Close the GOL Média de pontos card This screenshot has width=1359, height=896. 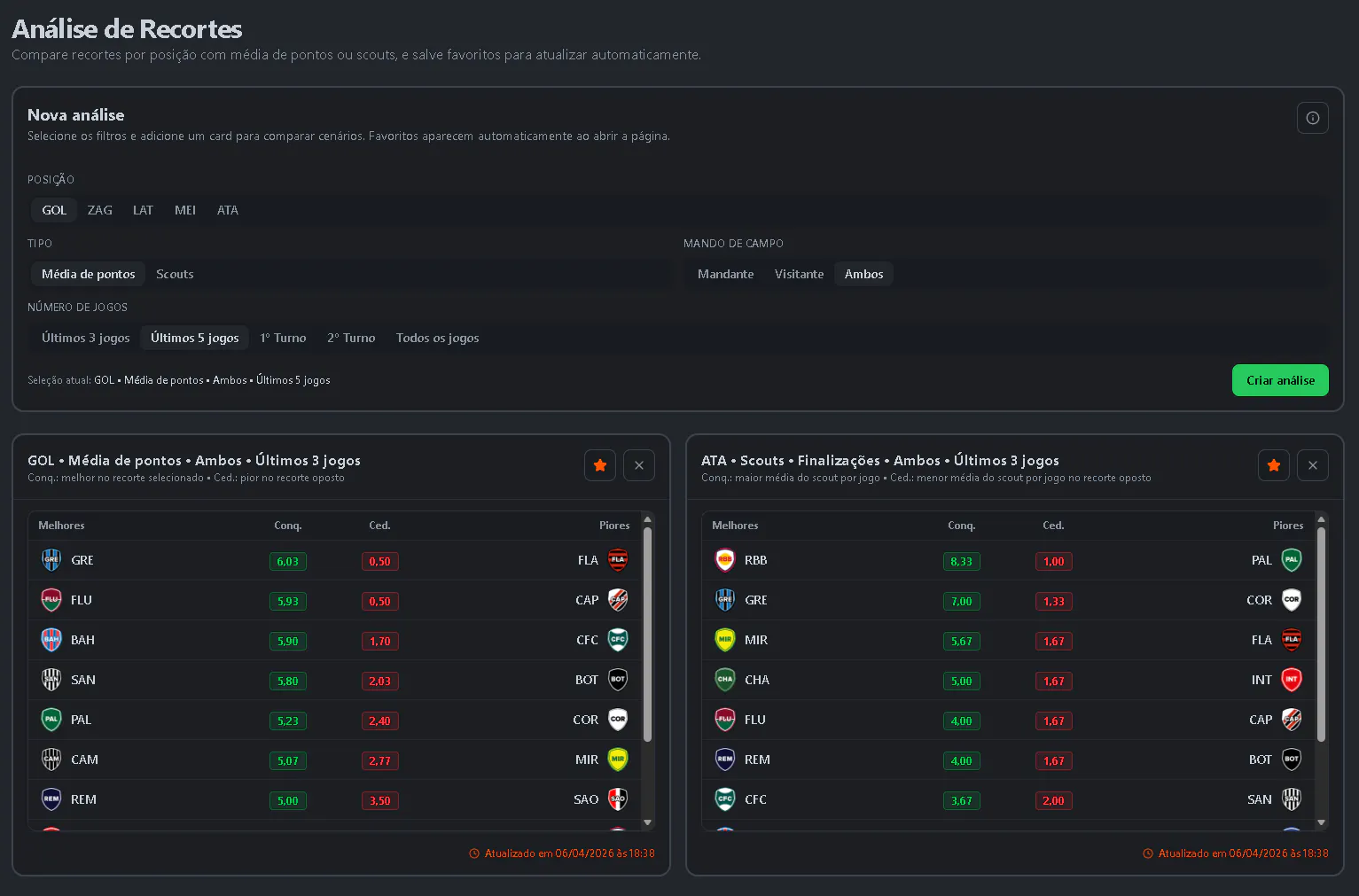pos(639,465)
